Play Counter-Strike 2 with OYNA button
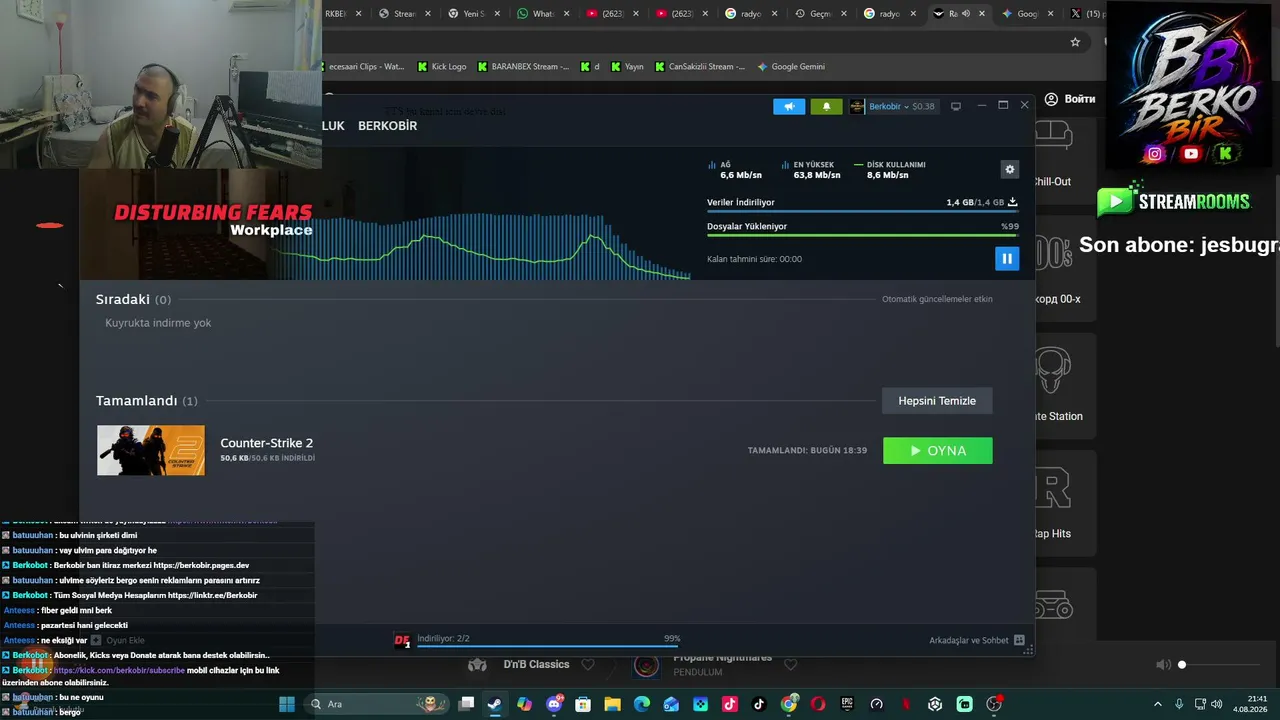This screenshot has height=720, width=1280. 938,451
